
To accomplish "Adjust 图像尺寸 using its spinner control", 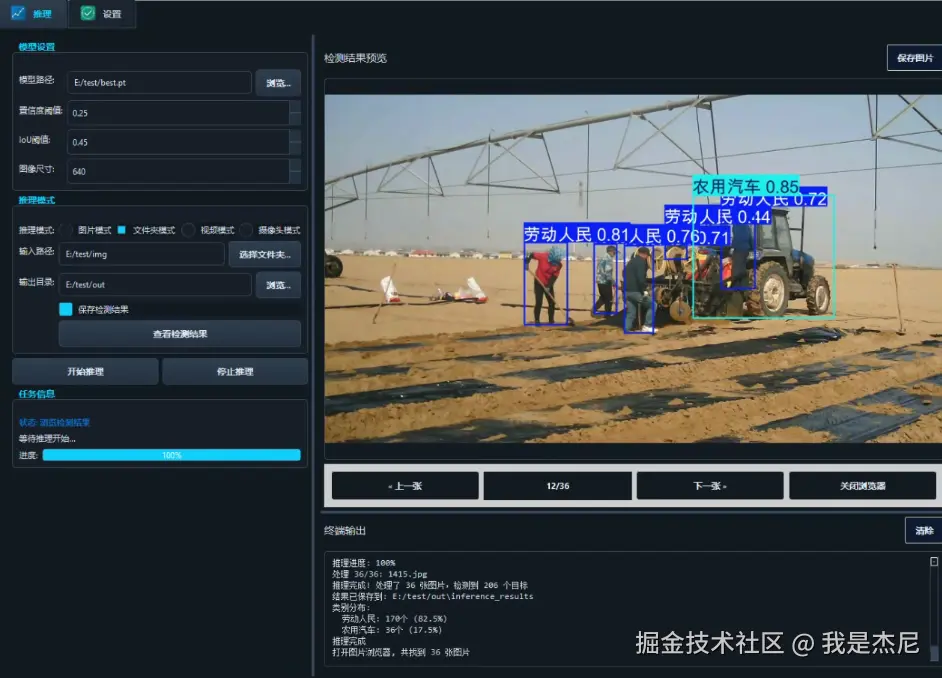I will tap(295, 167).
